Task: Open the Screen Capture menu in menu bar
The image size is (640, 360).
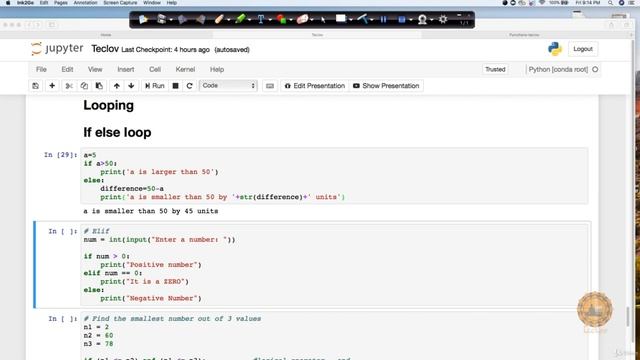Action: point(120,3)
